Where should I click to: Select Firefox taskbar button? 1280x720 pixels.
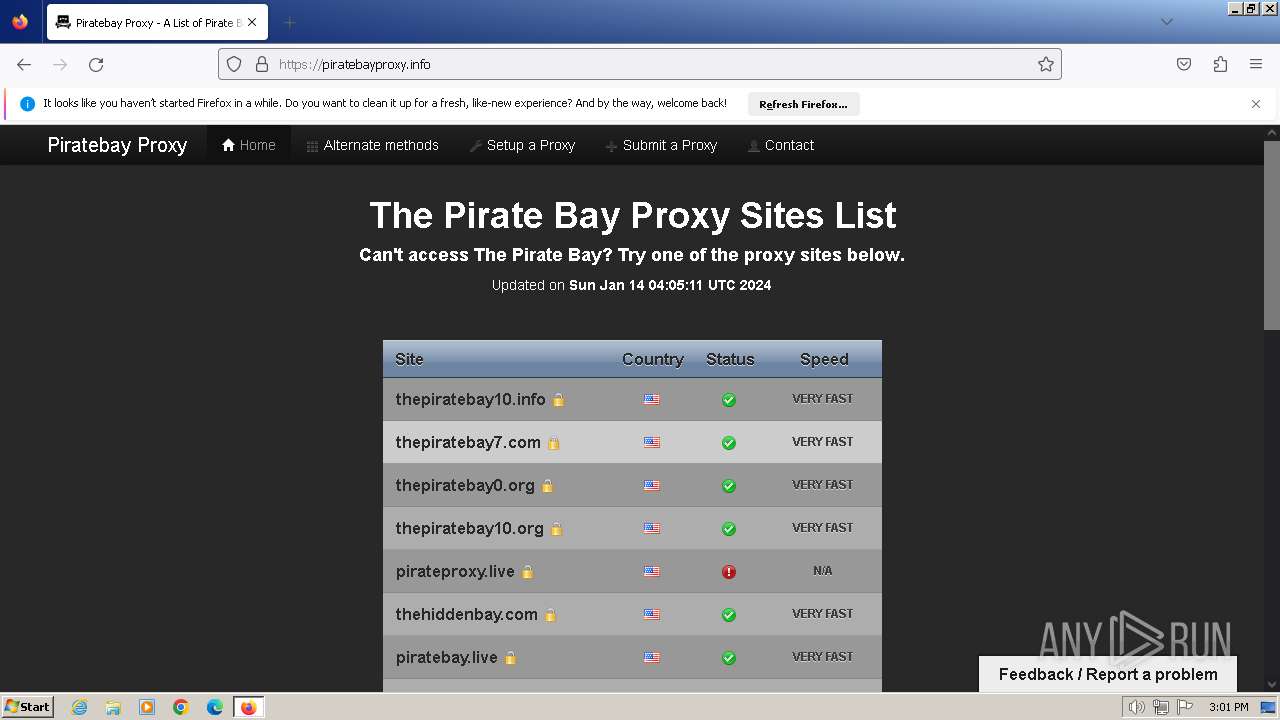pos(248,707)
